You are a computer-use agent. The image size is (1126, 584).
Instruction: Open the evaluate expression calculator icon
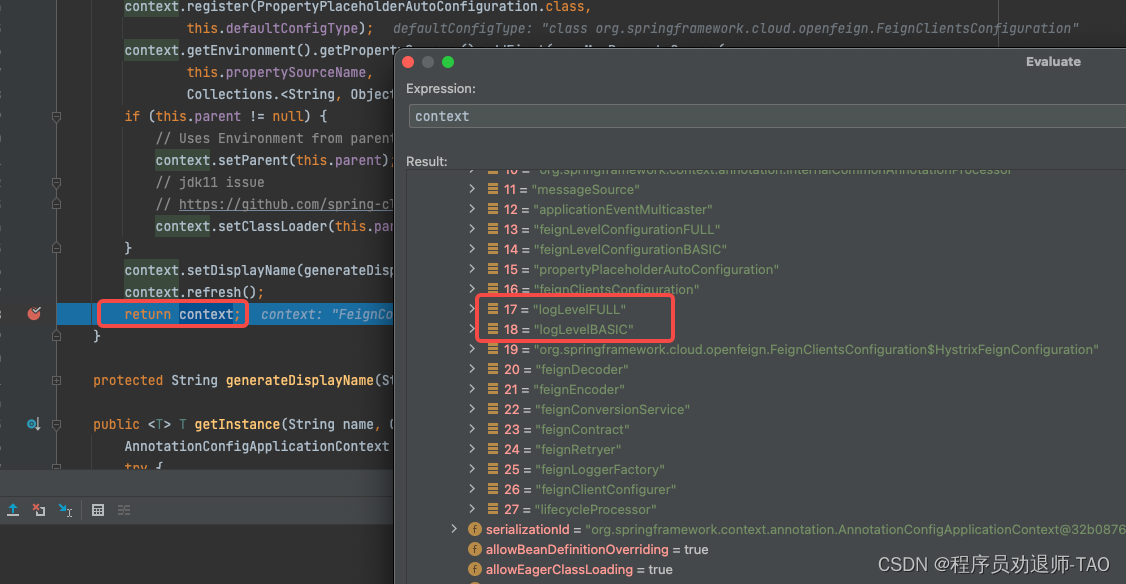pos(98,510)
